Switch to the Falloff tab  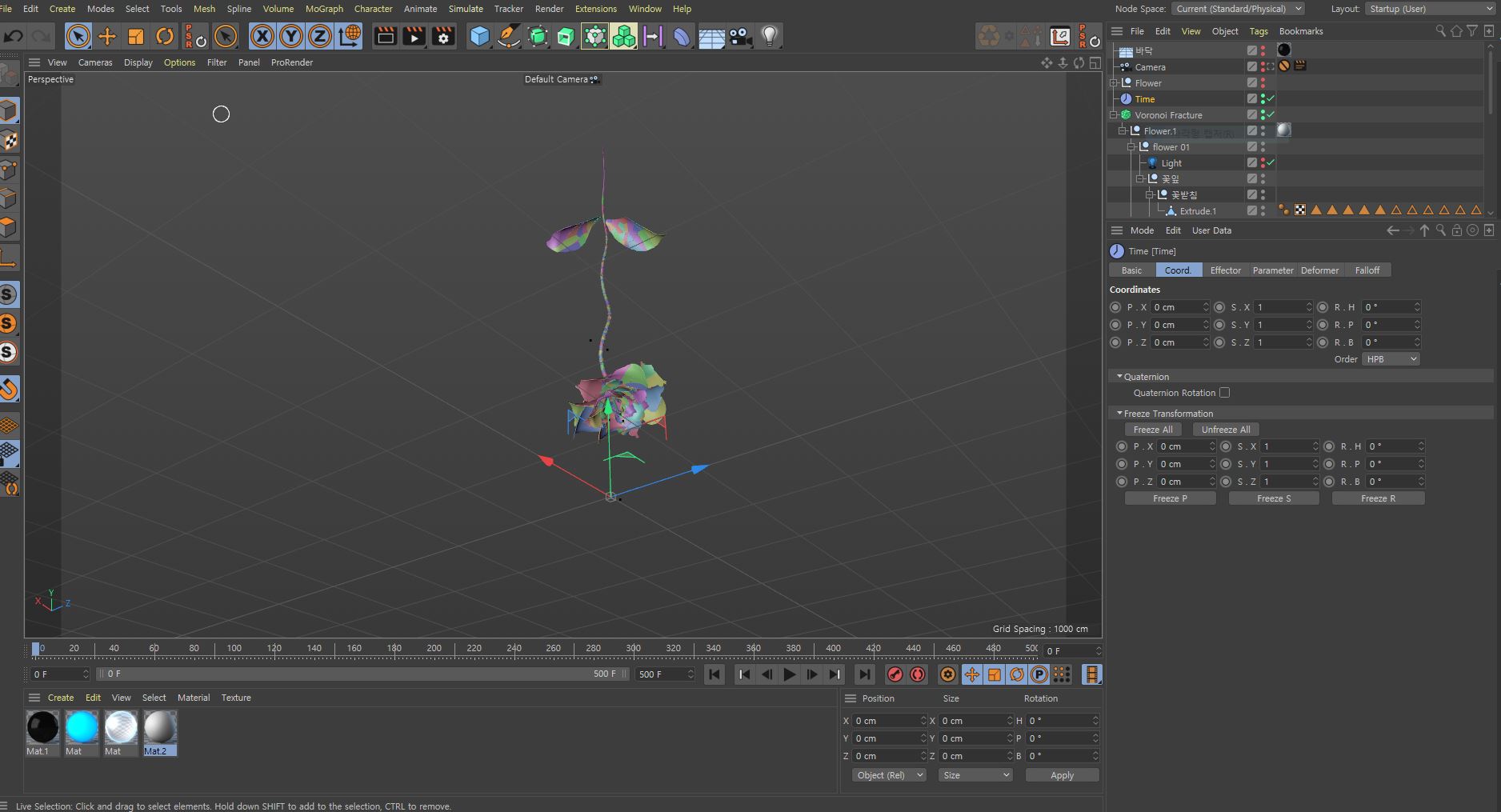[1367, 270]
